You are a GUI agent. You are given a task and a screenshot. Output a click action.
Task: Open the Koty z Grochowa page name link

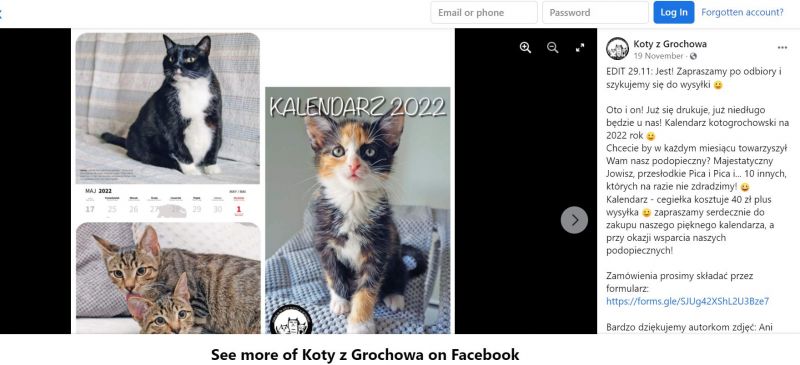670,44
